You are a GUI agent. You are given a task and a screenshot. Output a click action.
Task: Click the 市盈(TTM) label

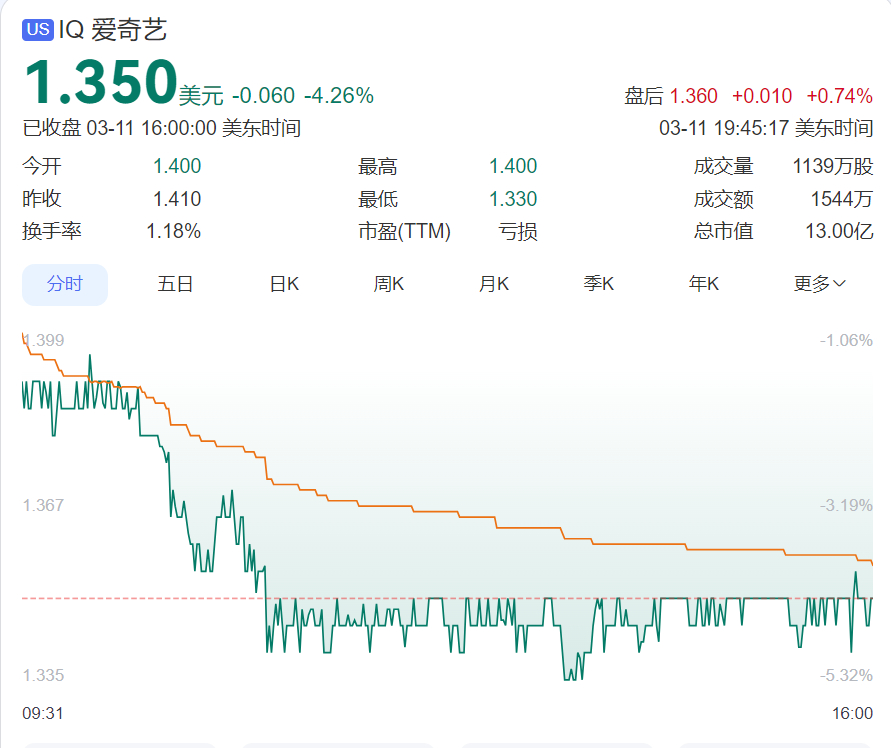click(x=405, y=231)
